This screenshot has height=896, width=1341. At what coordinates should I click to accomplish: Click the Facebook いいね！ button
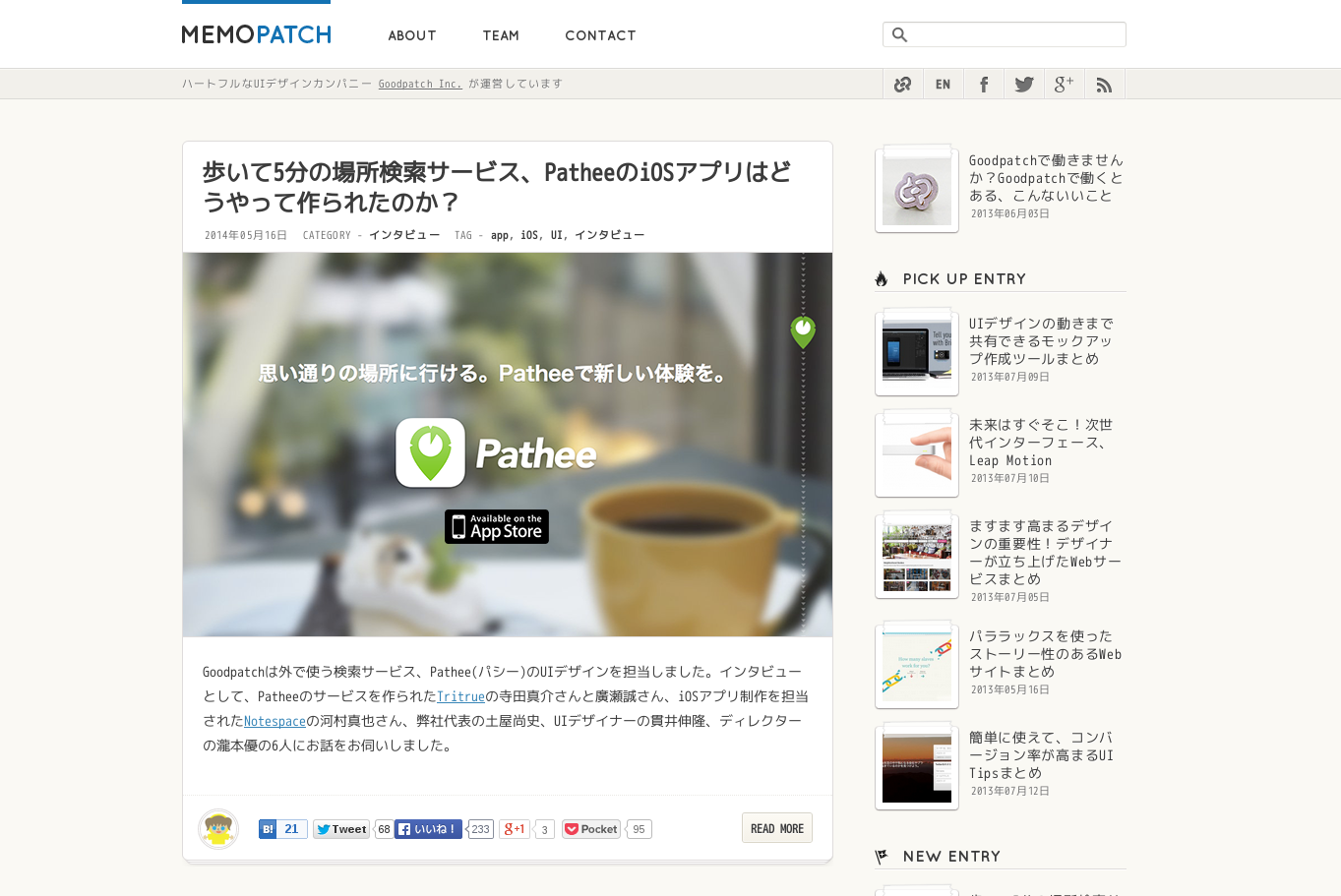(428, 829)
